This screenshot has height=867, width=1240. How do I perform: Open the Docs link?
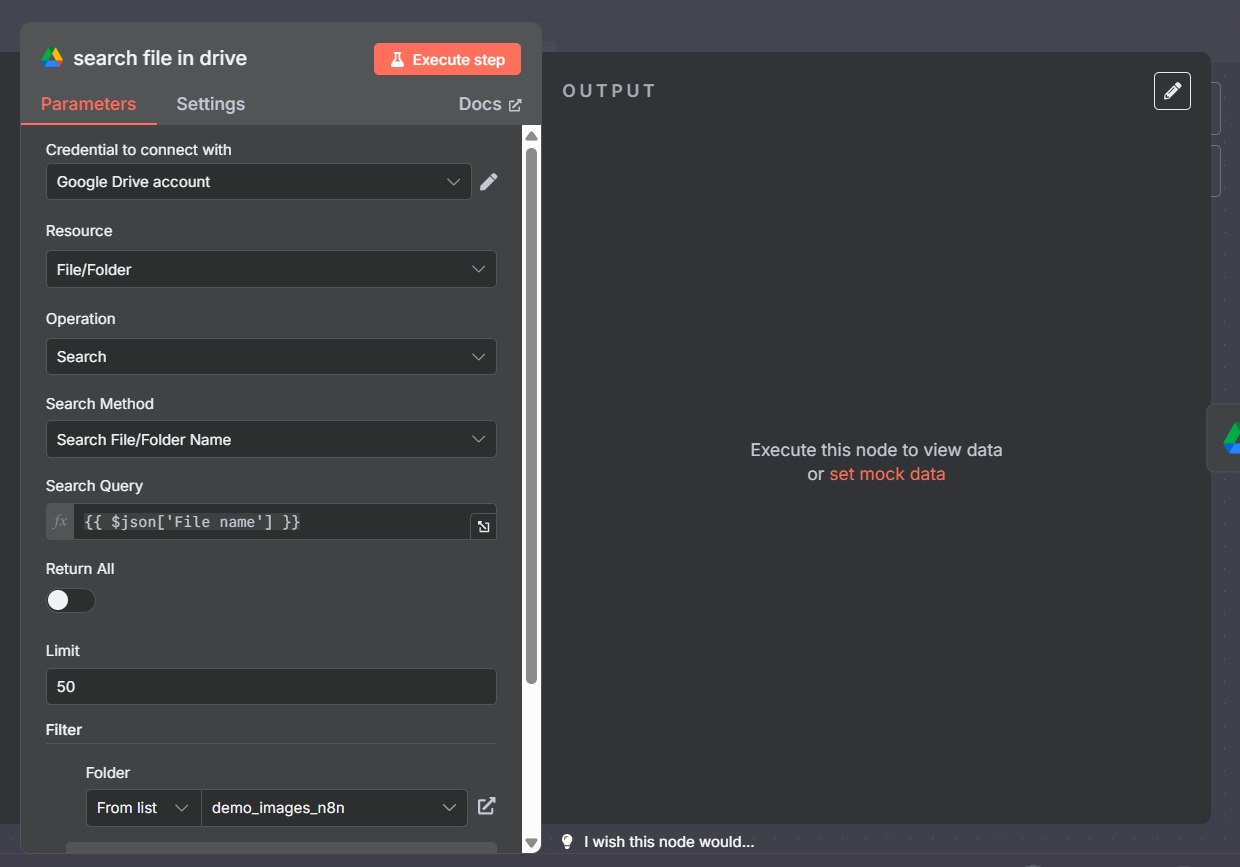pos(490,104)
